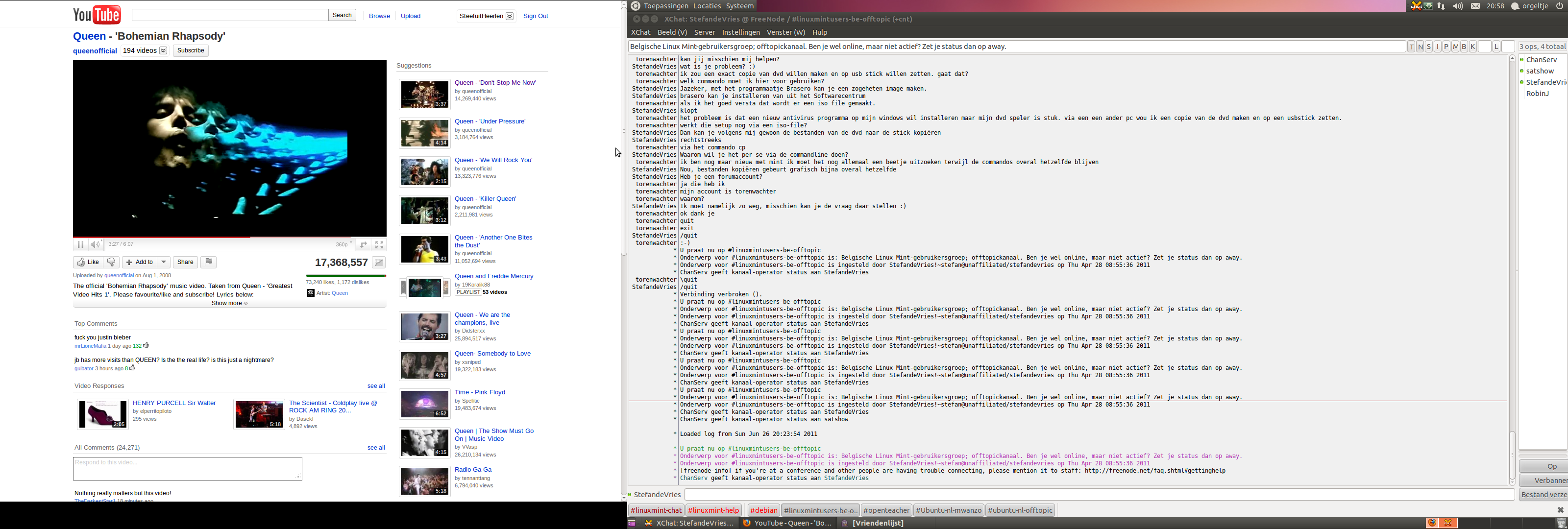1568x529 pixels.
Task: Click the red video progress bar
Action: (161, 237)
